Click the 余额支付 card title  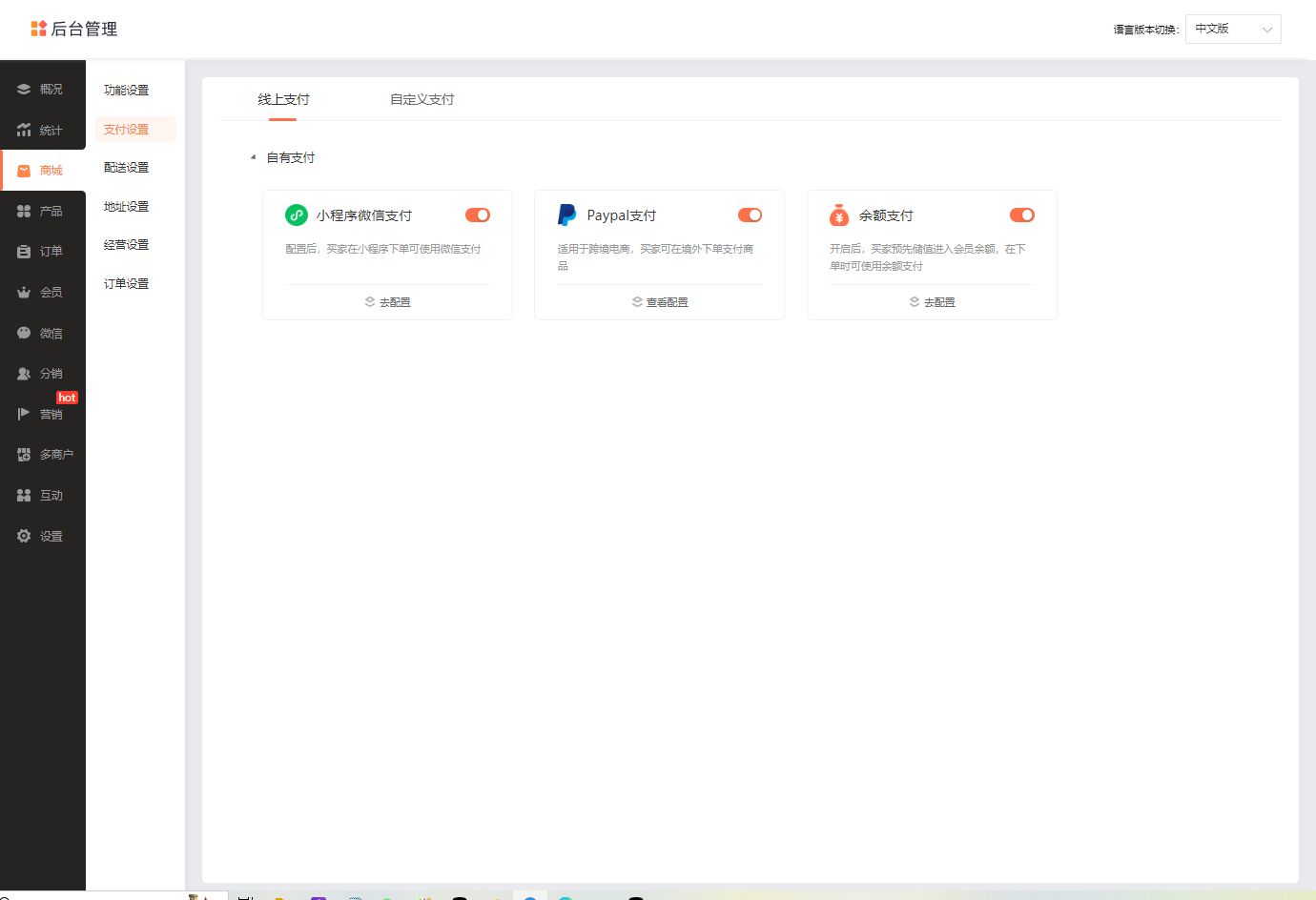(x=886, y=215)
